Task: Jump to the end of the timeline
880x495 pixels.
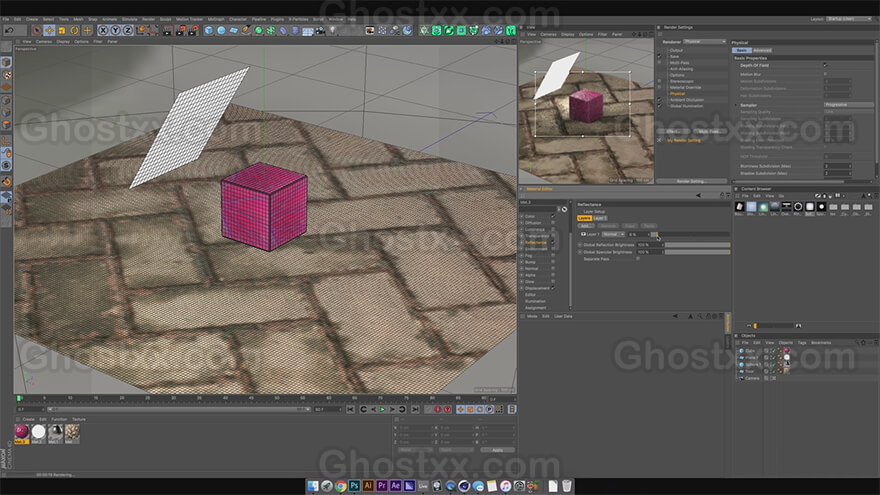Action: click(x=415, y=410)
